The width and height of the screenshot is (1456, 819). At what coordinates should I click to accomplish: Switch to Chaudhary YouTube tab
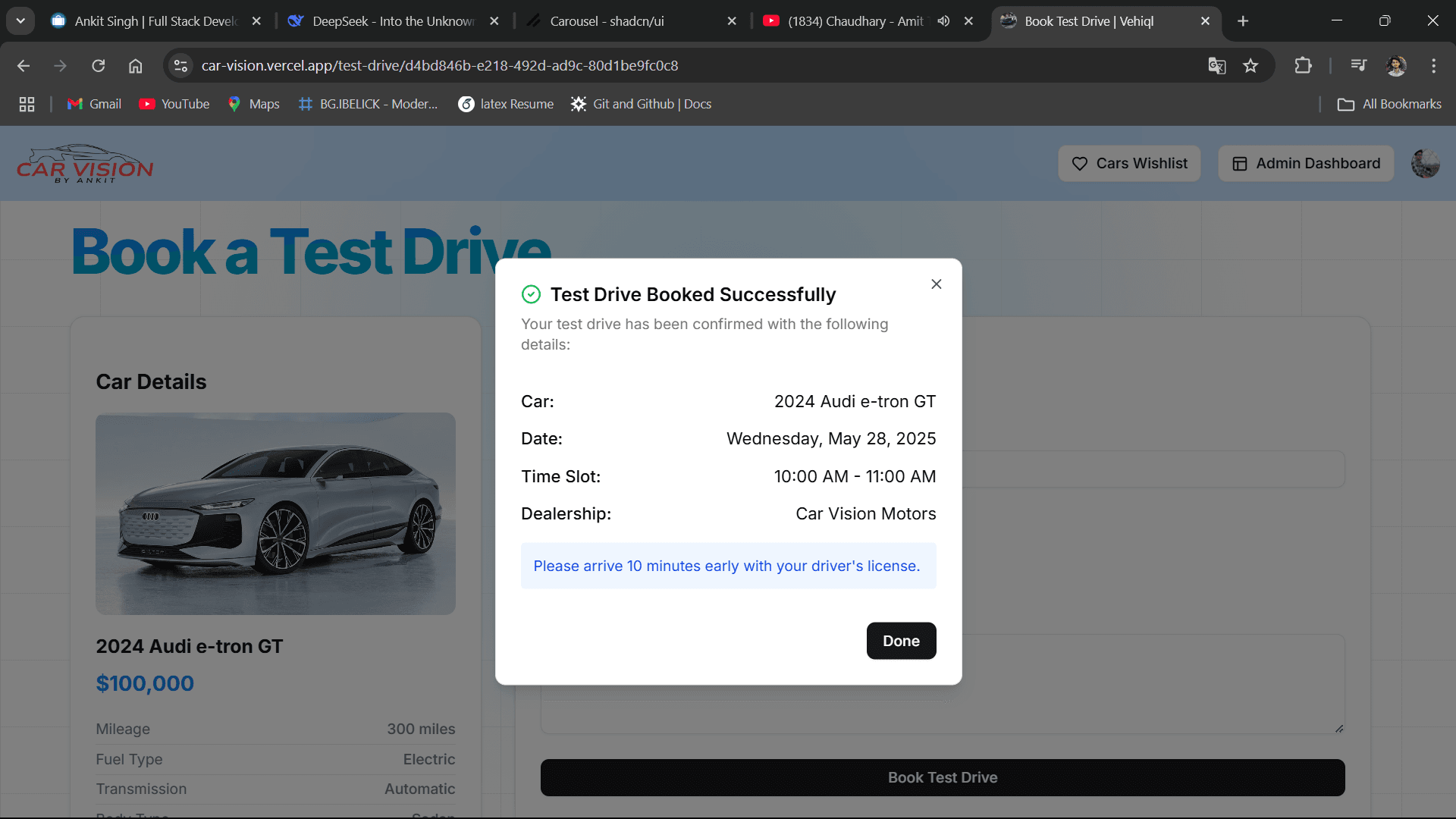tap(855, 21)
